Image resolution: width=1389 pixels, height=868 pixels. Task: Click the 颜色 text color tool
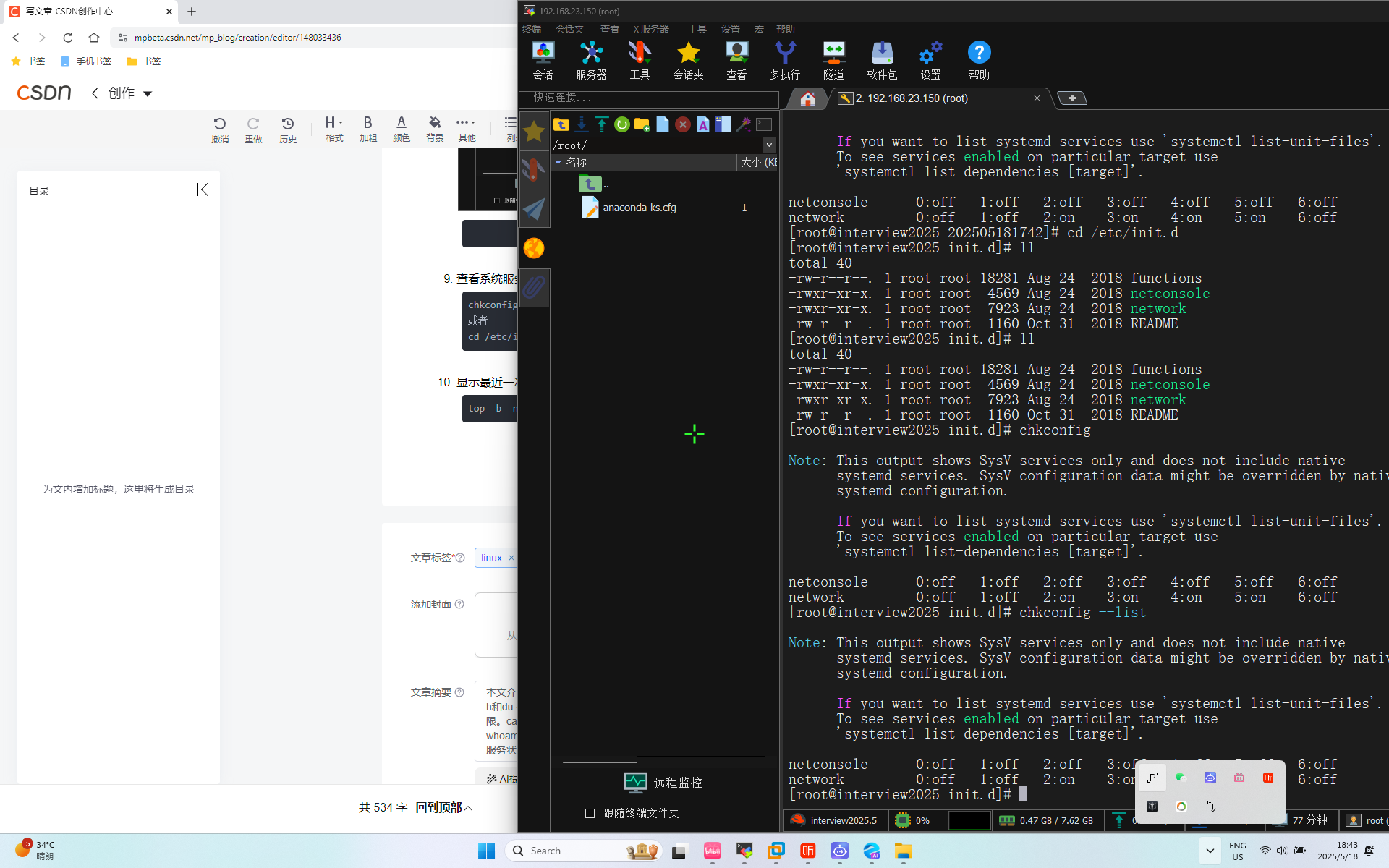[x=401, y=129]
